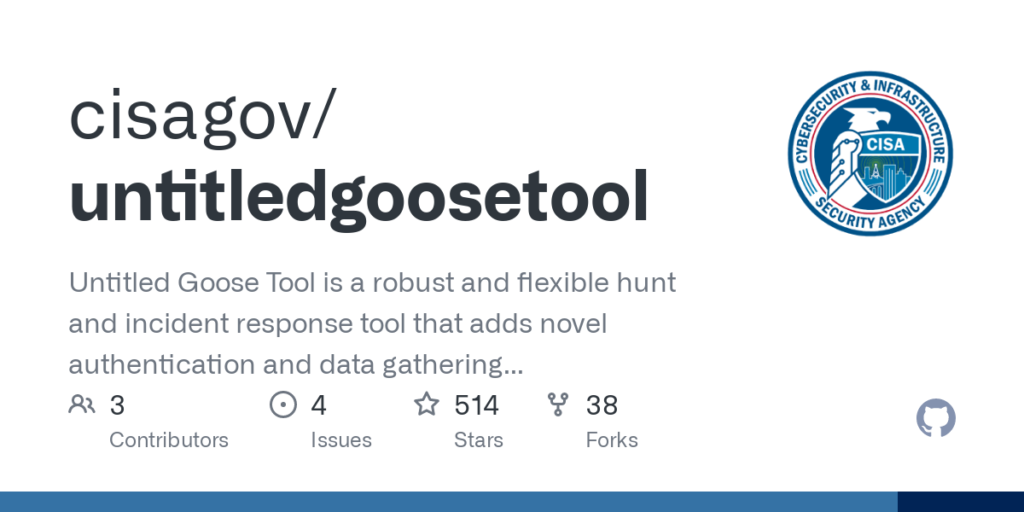Click the Stars star icon
This screenshot has height=512, width=1024.
point(427,405)
